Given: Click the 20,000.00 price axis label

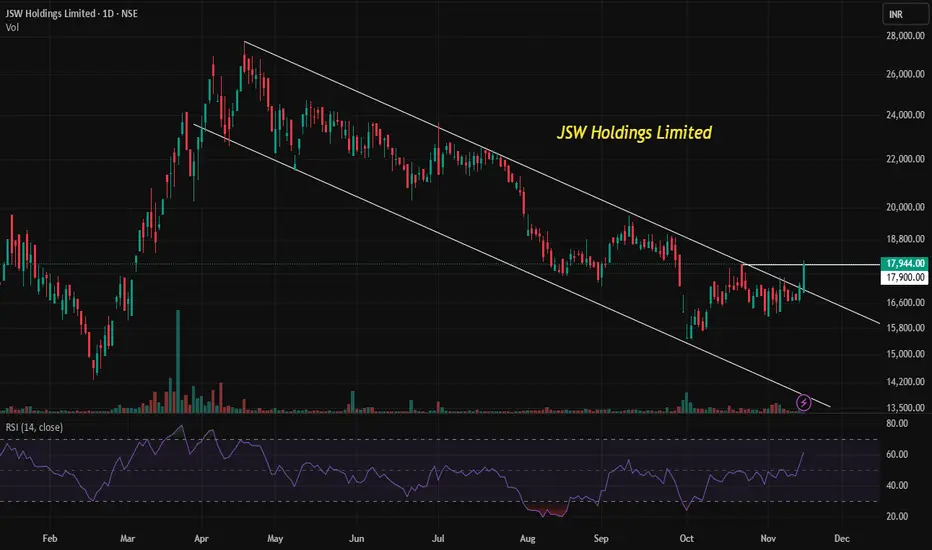Looking at the screenshot, I should (x=905, y=207).
